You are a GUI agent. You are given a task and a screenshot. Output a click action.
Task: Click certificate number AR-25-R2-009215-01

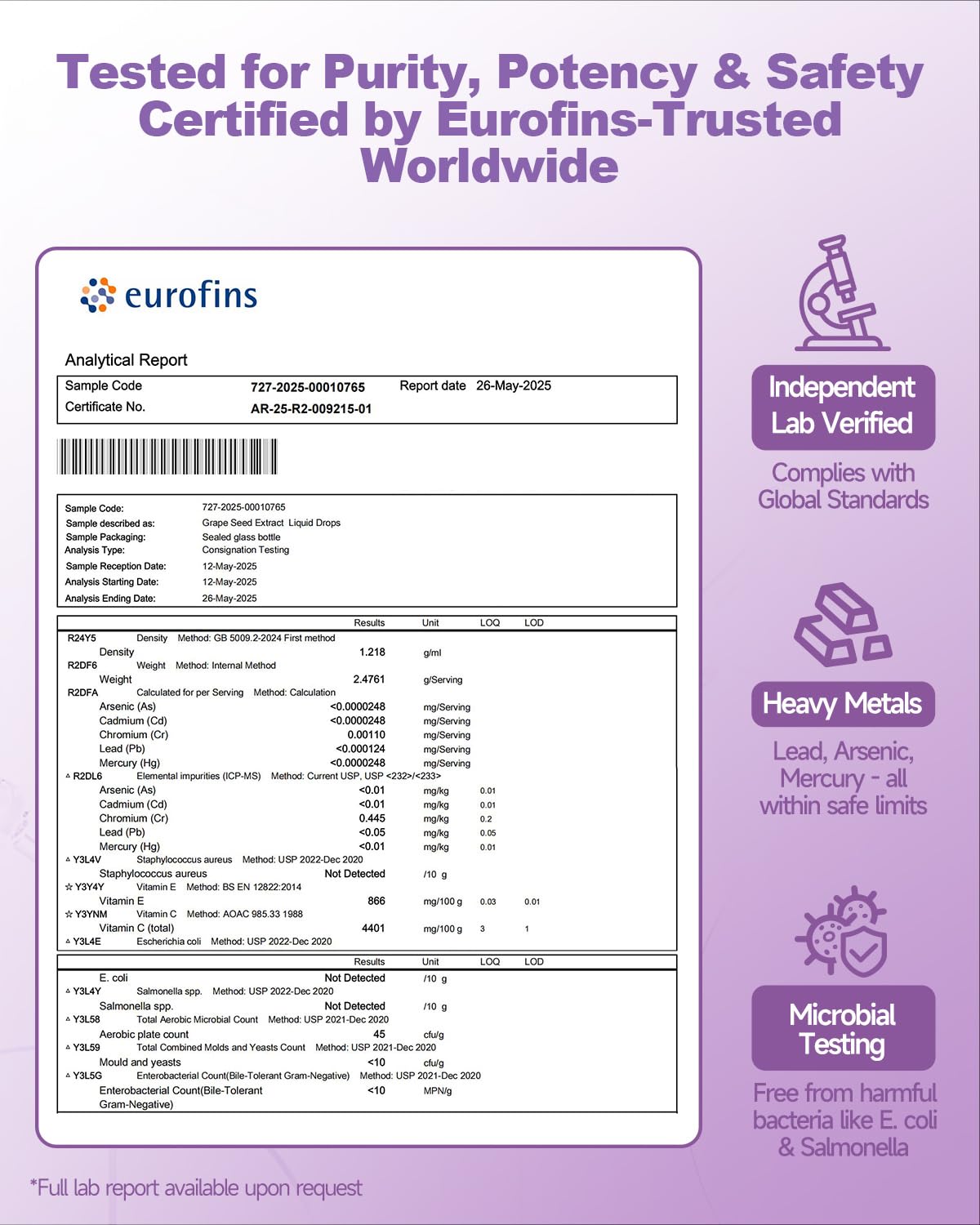[x=311, y=409]
